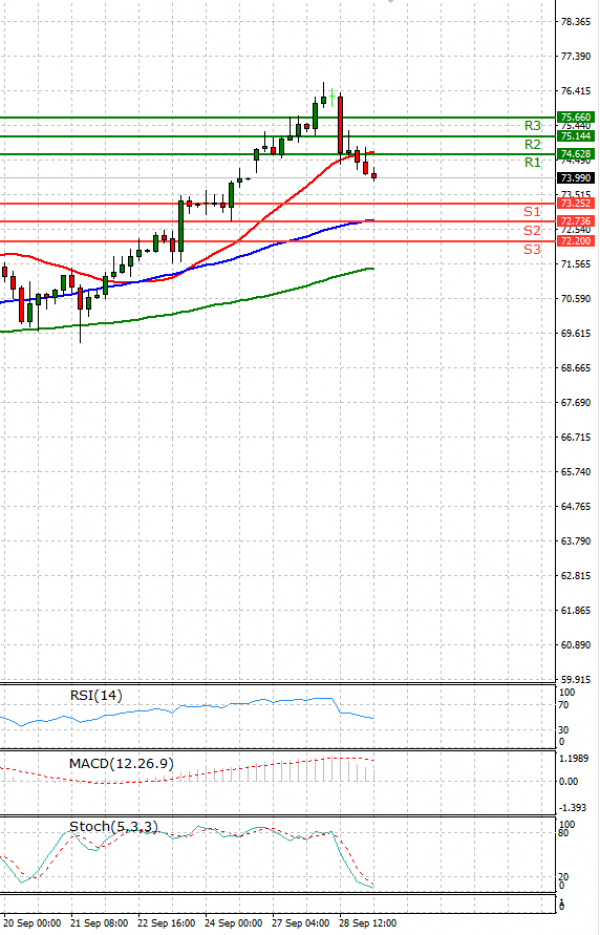Click the 20 Sep 00:00 time label
The width and height of the screenshot is (600, 935).
click(x=32, y=923)
